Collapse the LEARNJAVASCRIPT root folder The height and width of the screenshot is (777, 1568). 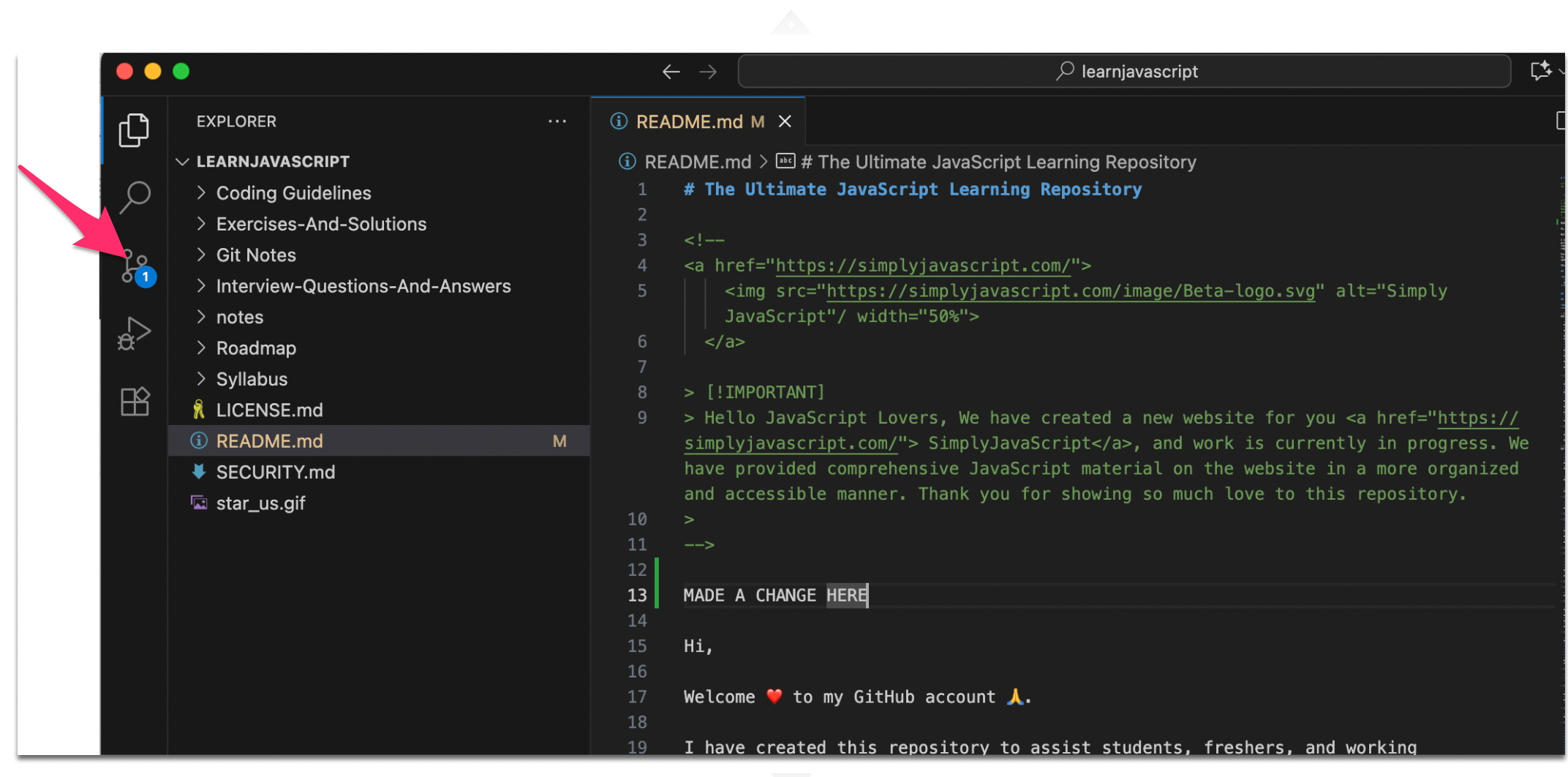tap(183, 162)
